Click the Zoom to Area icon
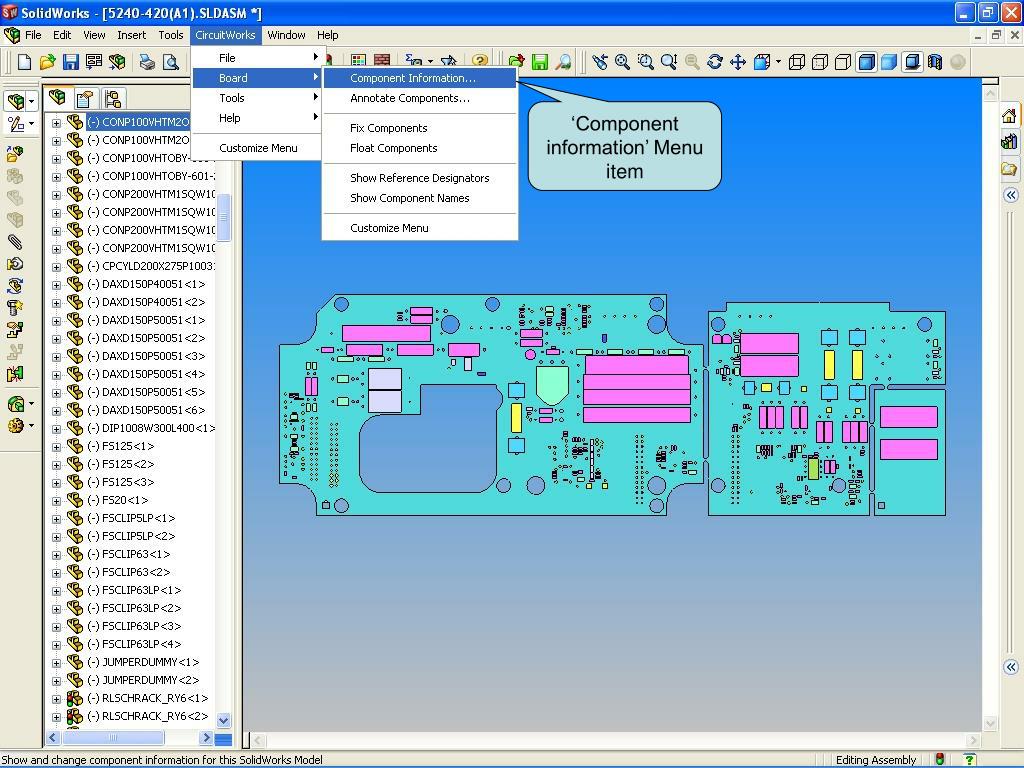The width and height of the screenshot is (1024, 768). [x=646, y=62]
